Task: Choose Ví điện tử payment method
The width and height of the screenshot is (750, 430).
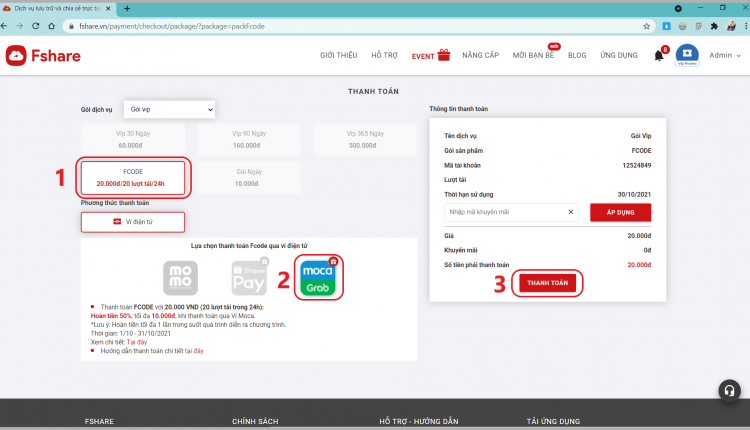Action: point(133,222)
